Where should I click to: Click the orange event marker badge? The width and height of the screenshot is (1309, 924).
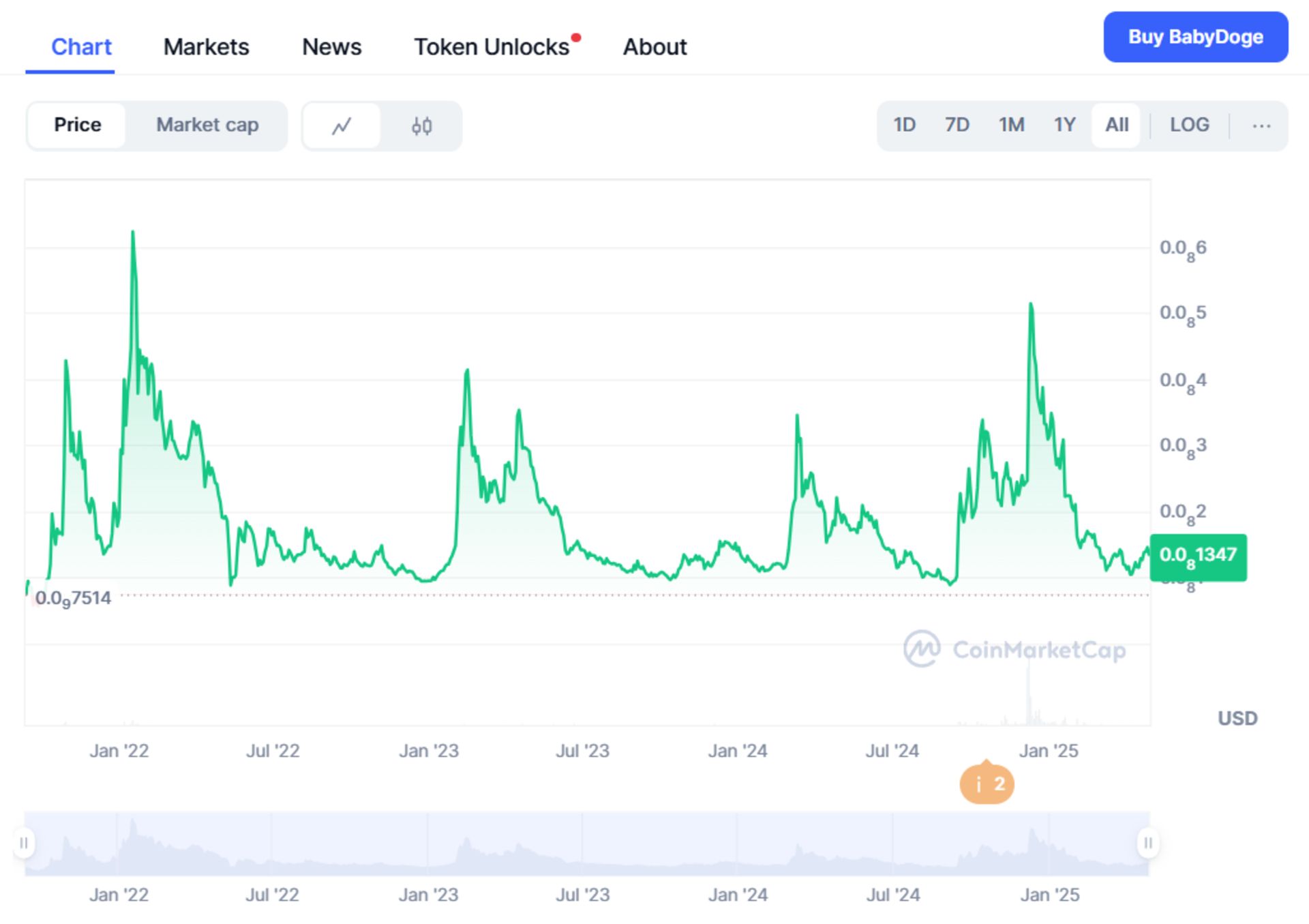987,784
